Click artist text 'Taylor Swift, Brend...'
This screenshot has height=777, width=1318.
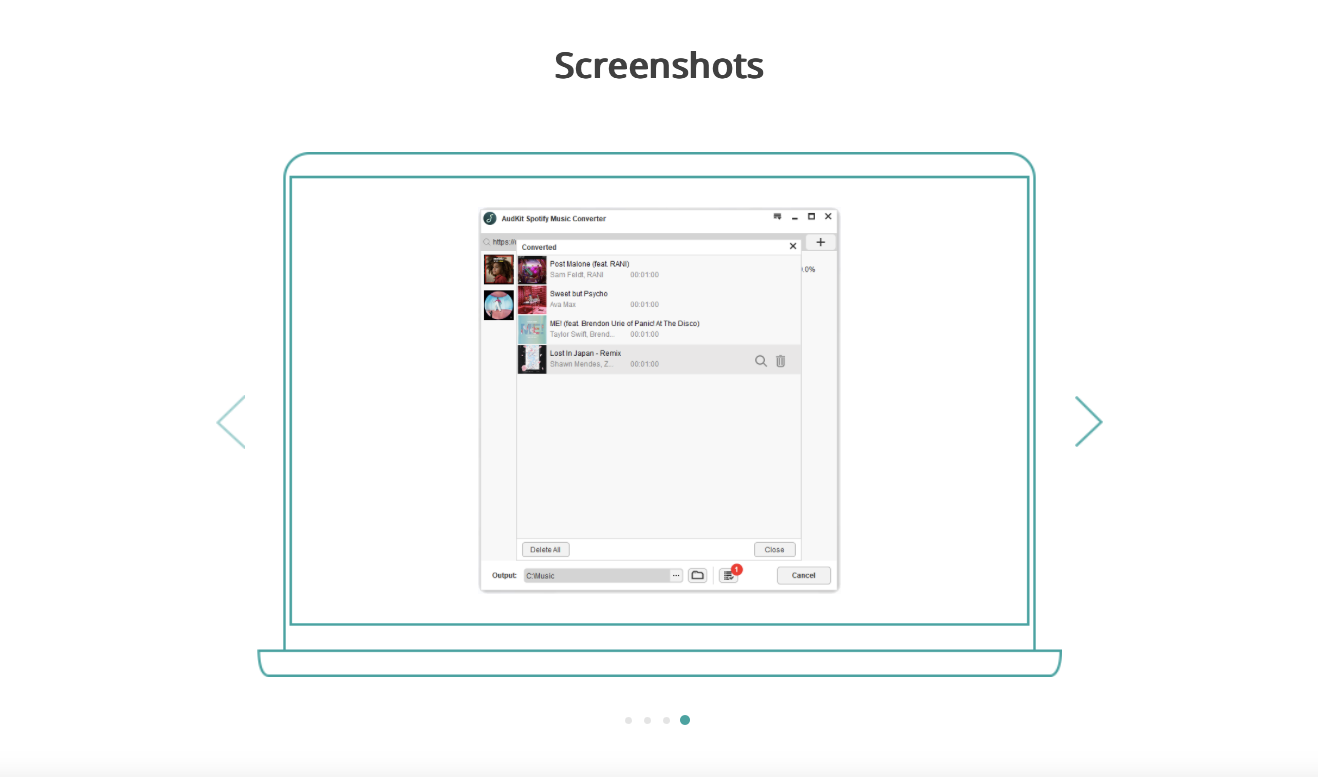pyautogui.click(x=582, y=335)
